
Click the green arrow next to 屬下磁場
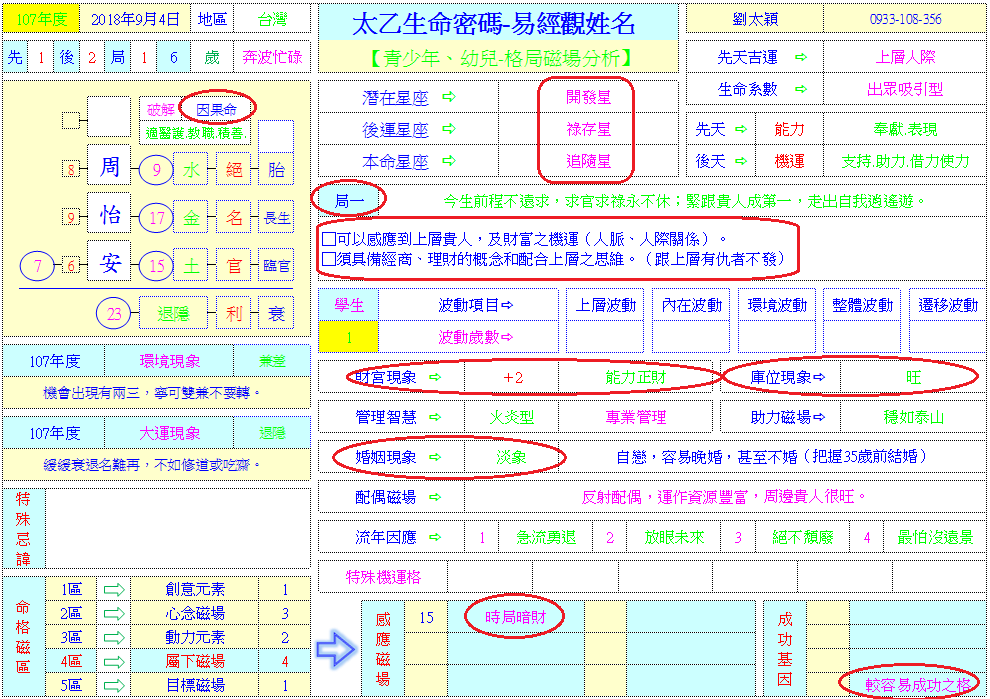click(116, 661)
